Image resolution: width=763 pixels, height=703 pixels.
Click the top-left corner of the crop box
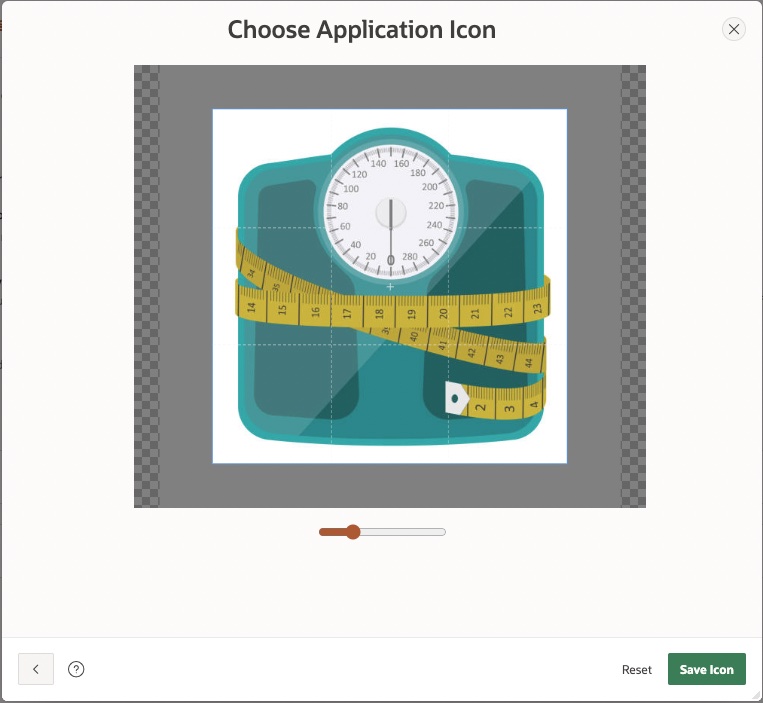pyautogui.click(x=213, y=110)
